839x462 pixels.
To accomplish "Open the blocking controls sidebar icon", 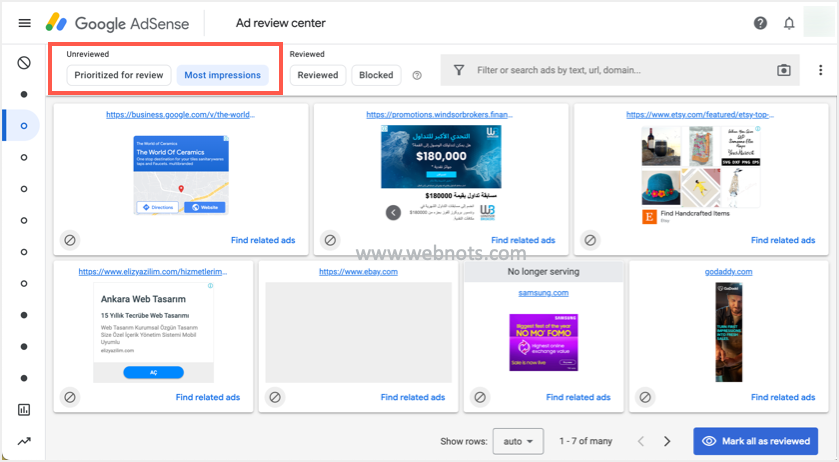I will (x=24, y=63).
